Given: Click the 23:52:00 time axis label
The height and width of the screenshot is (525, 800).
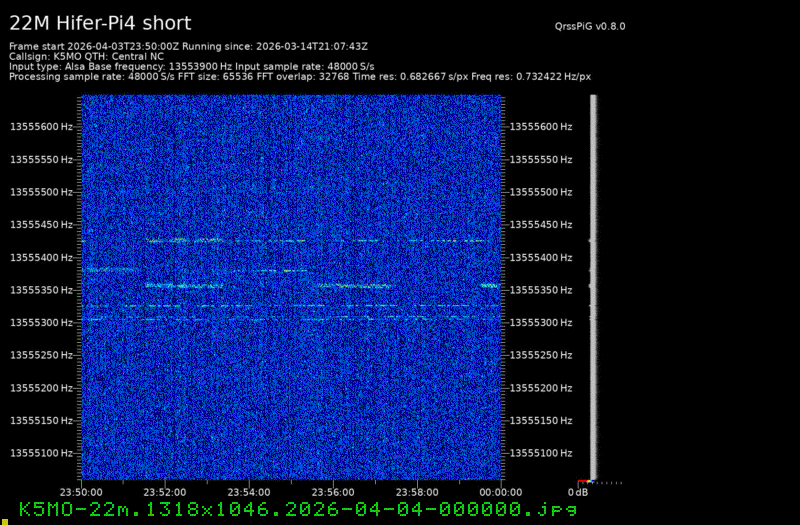Looking at the screenshot, I should coord(165,492).
